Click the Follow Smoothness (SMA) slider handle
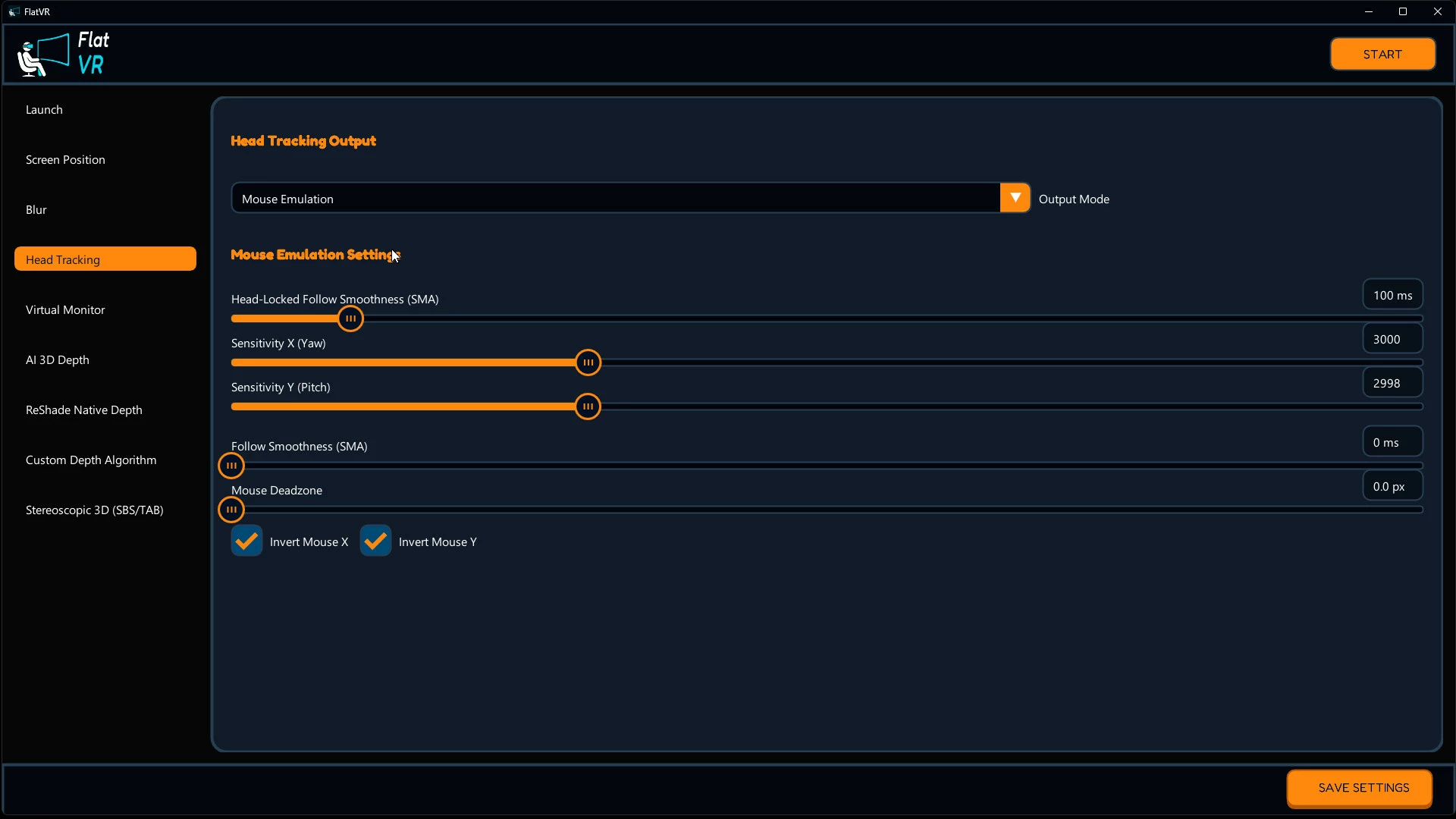Viewport: 1456px width, 819px height. [231, 466]
